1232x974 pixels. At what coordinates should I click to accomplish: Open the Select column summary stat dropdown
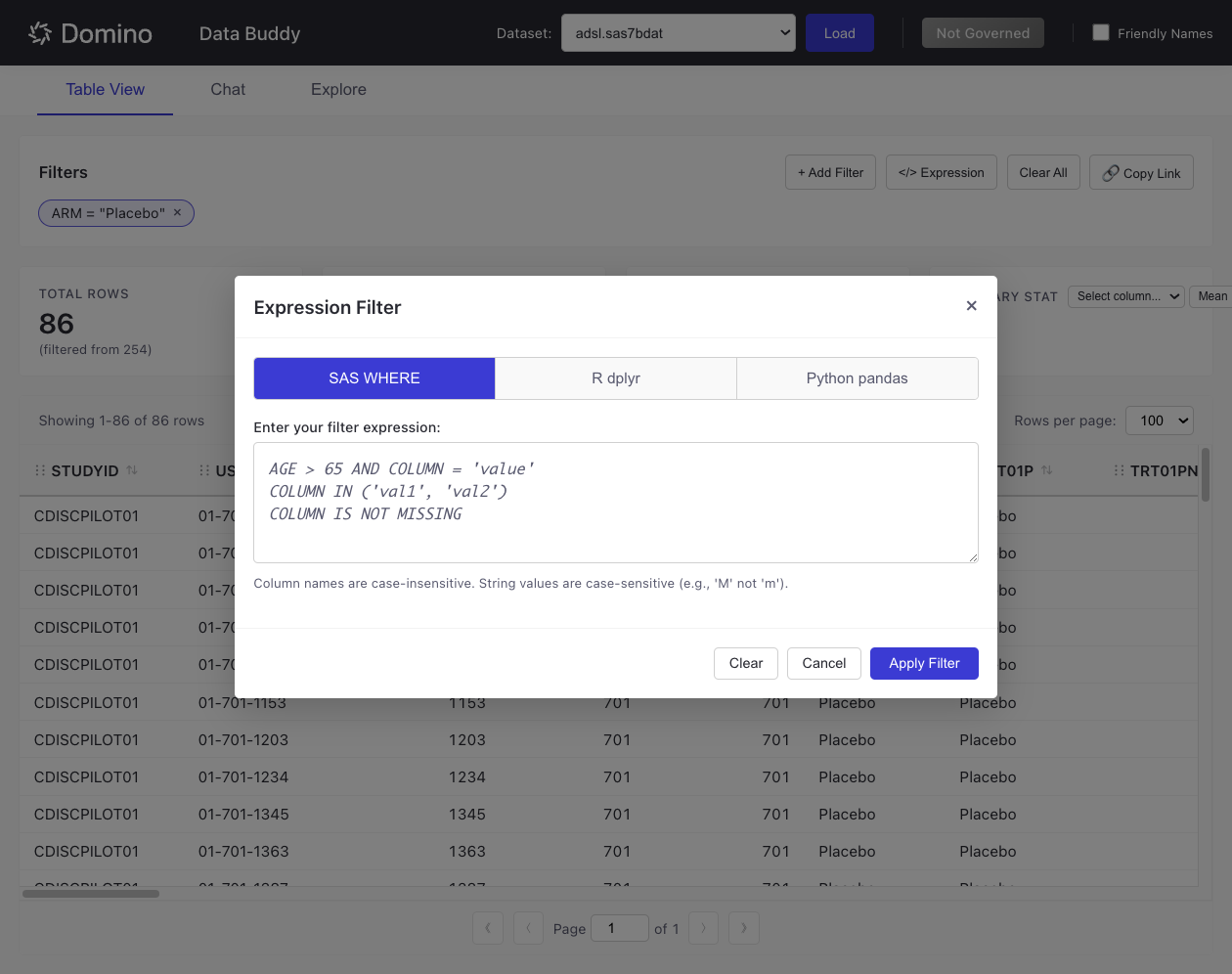[1125, 296]
